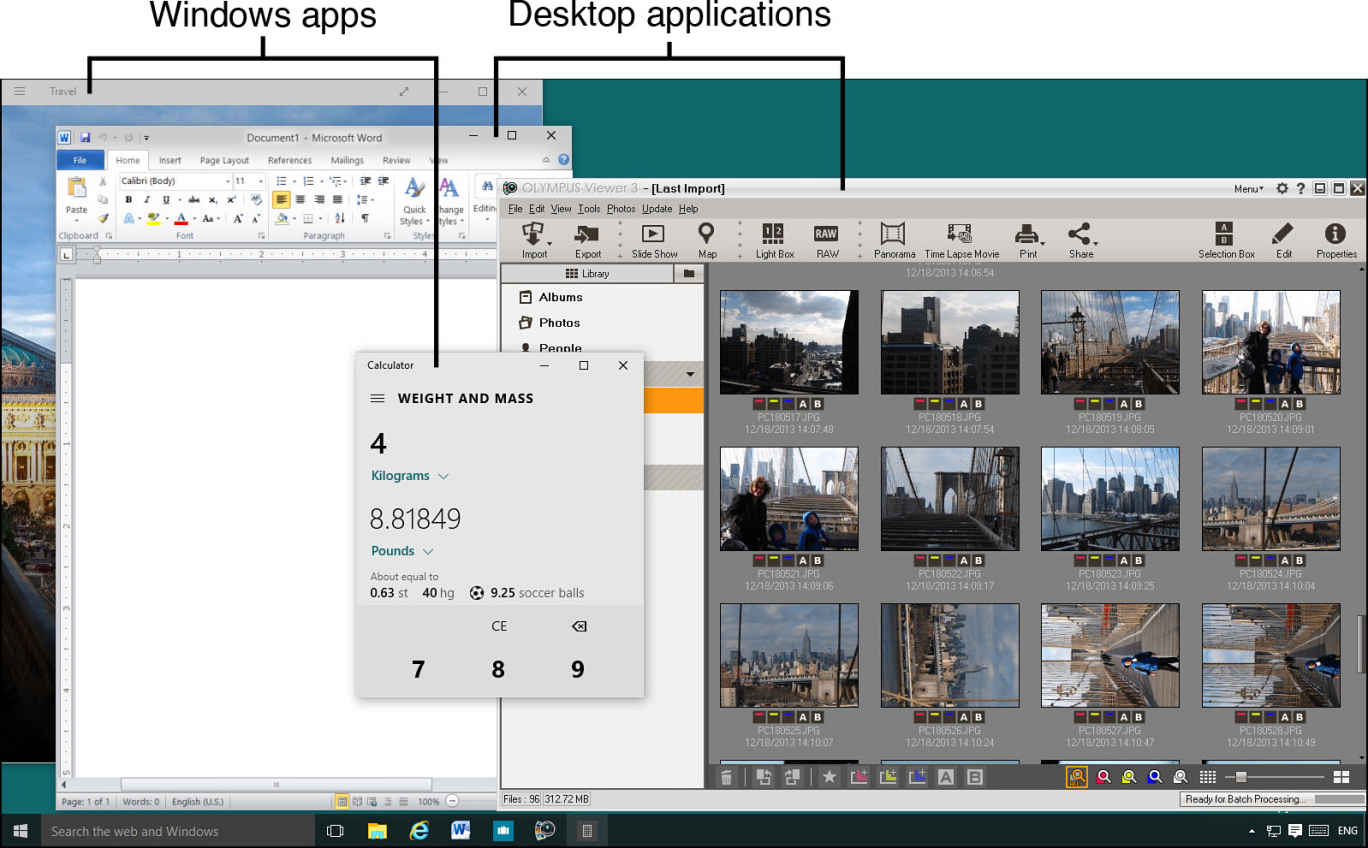
Task: Toggle Italic formatting in Word
Action: click(146, 200)
